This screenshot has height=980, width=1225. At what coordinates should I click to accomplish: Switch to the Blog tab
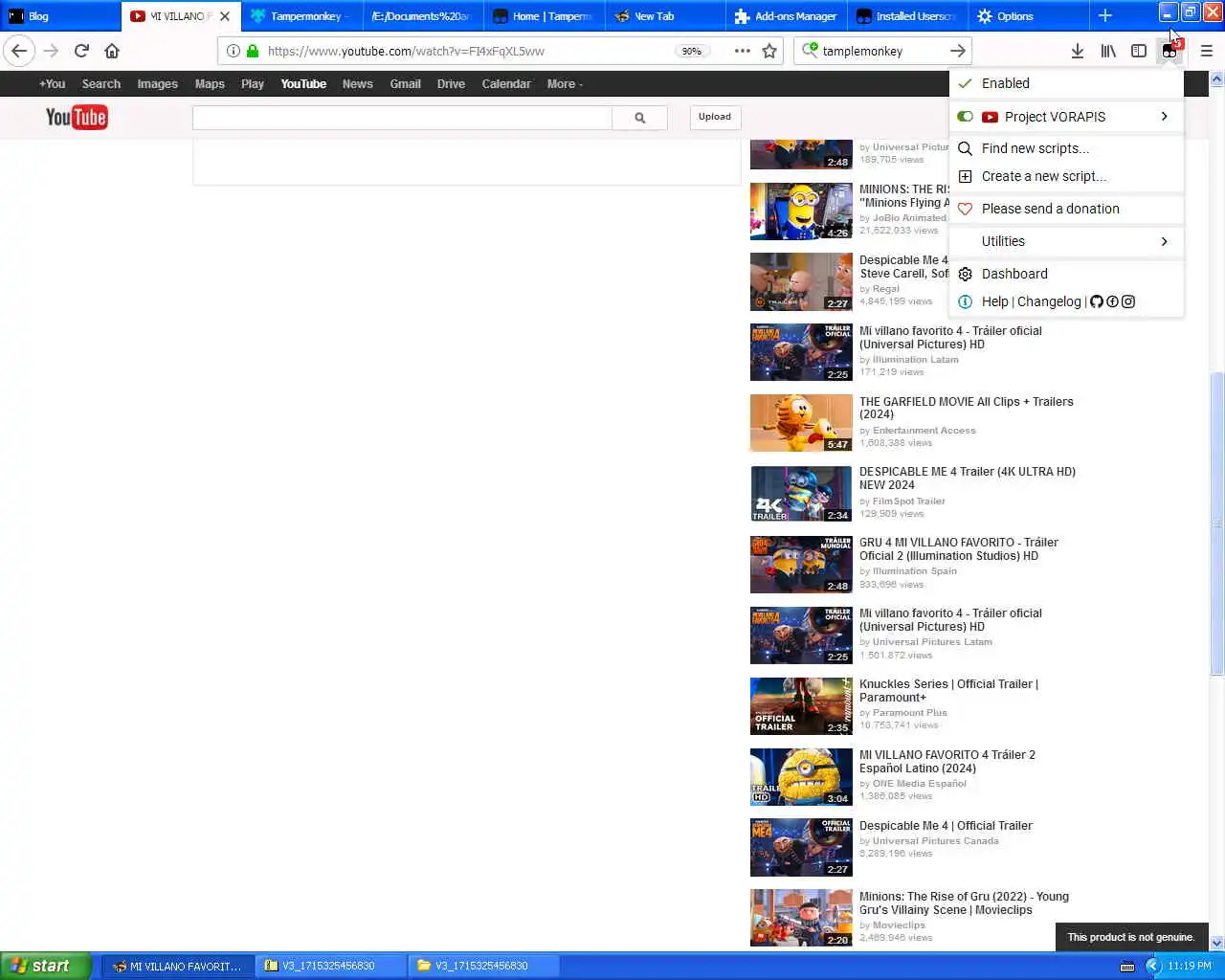tap(60, 15)
